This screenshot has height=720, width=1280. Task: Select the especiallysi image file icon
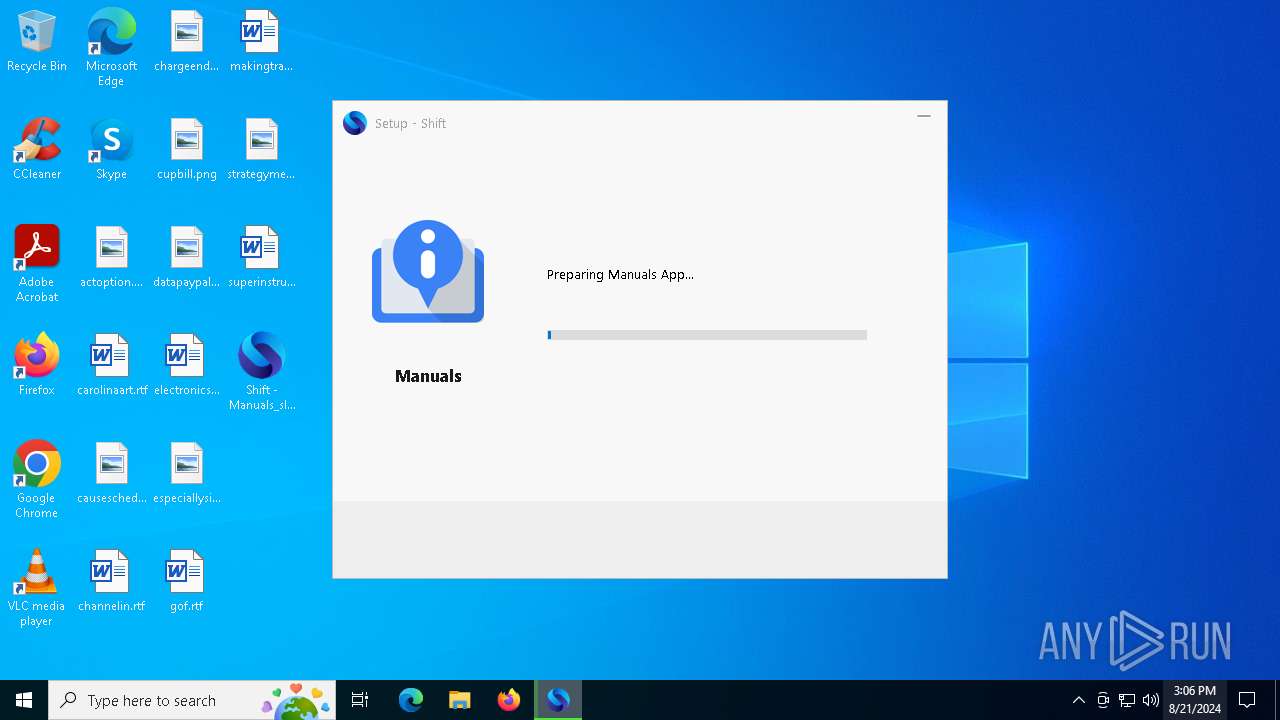point(186,474)
